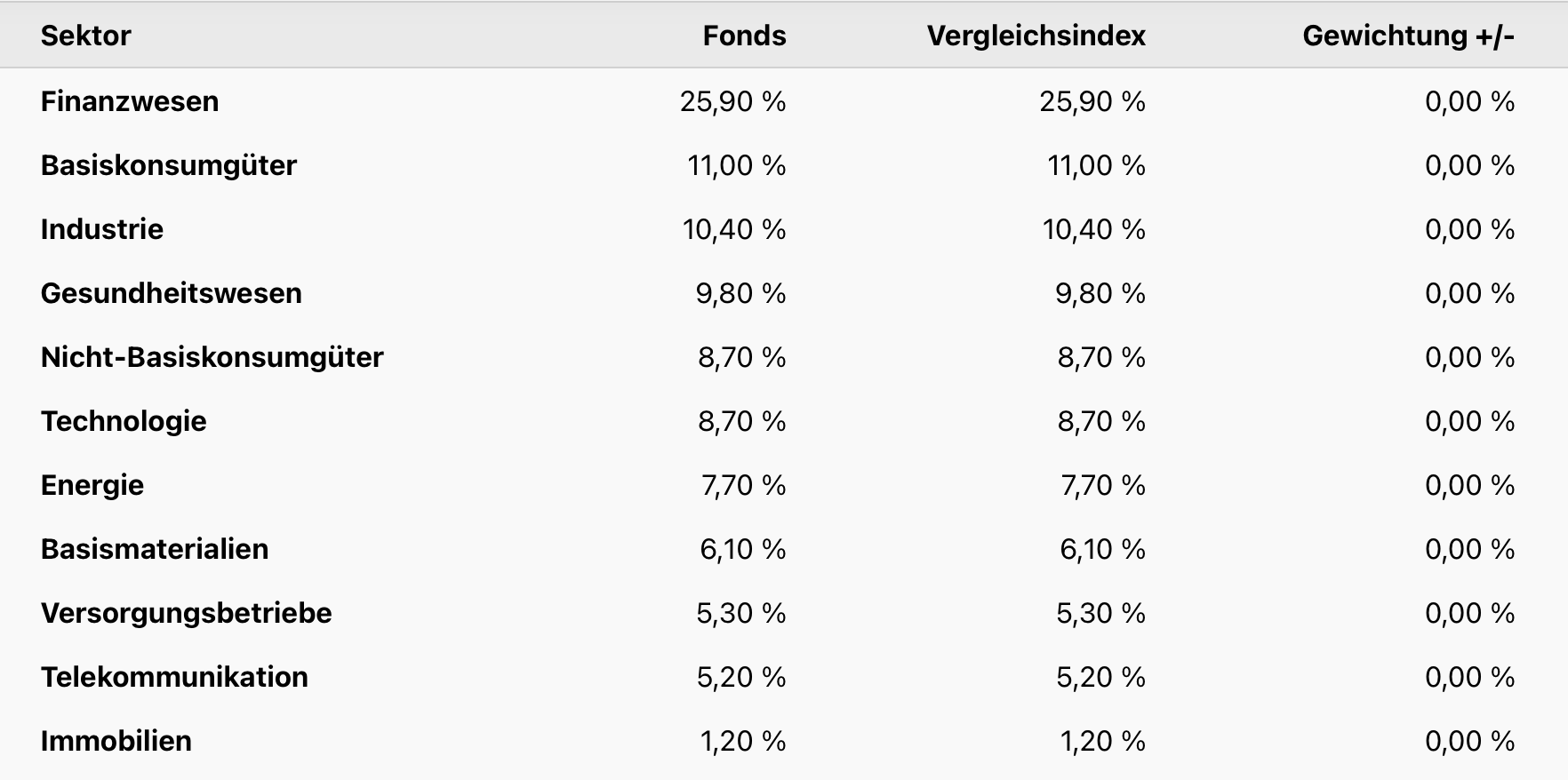
Task: Select the Finanzwesen sector row label
Action: pyautogui.click(x=130, y=101)
